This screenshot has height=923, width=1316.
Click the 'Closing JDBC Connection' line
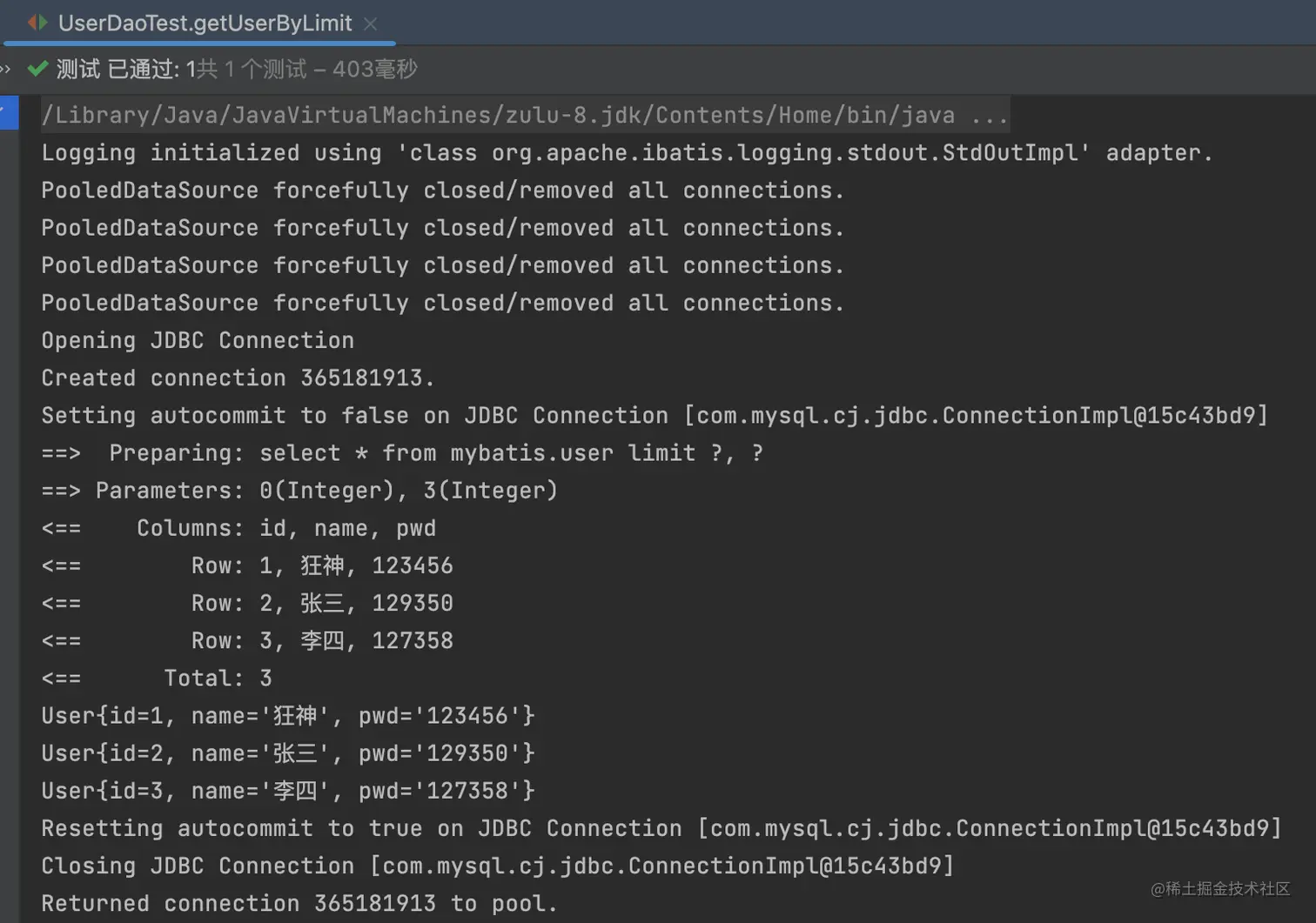coord(498,866)
